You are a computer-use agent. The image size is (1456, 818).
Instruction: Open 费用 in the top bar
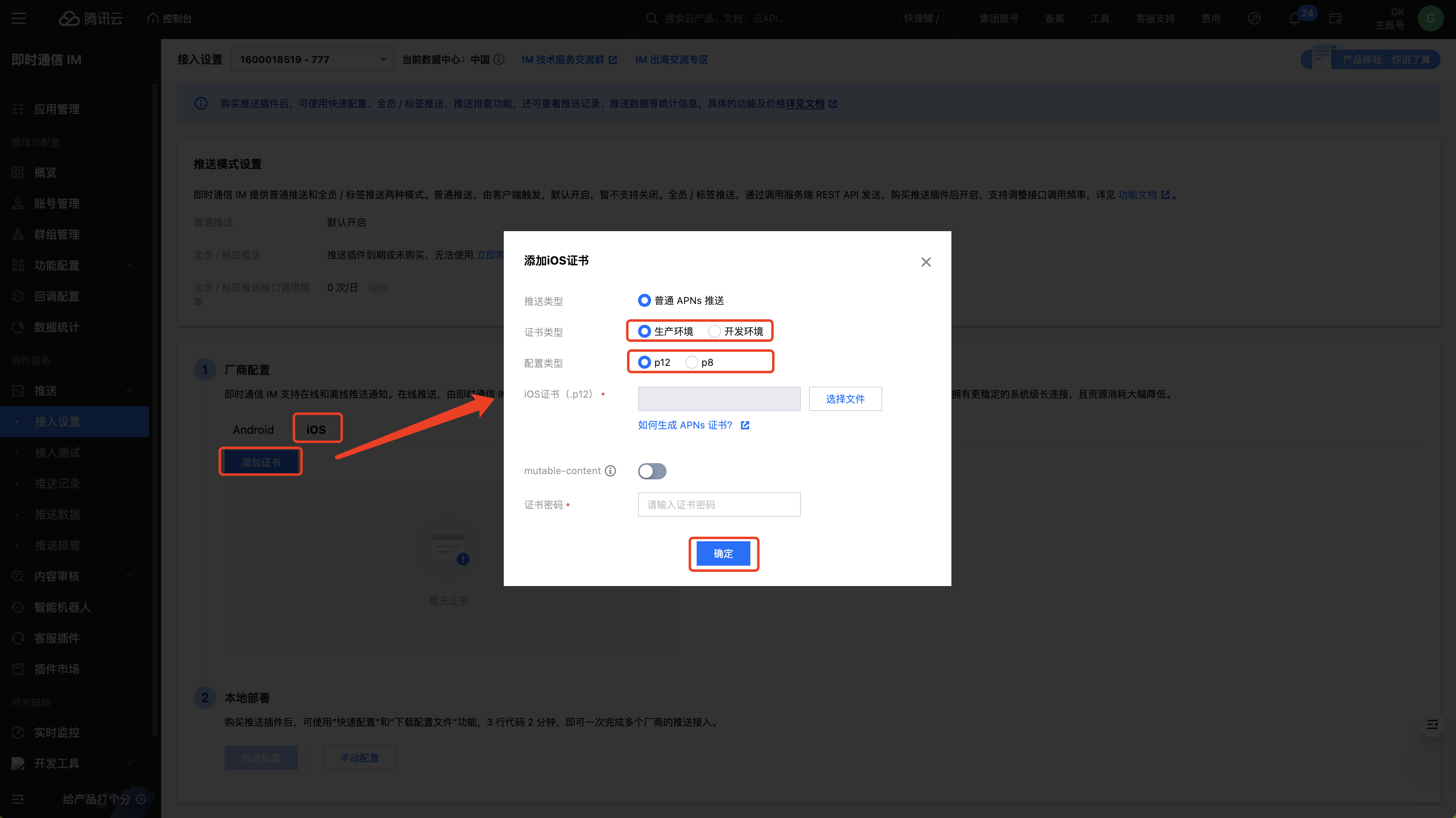(x=1211, y=19)
